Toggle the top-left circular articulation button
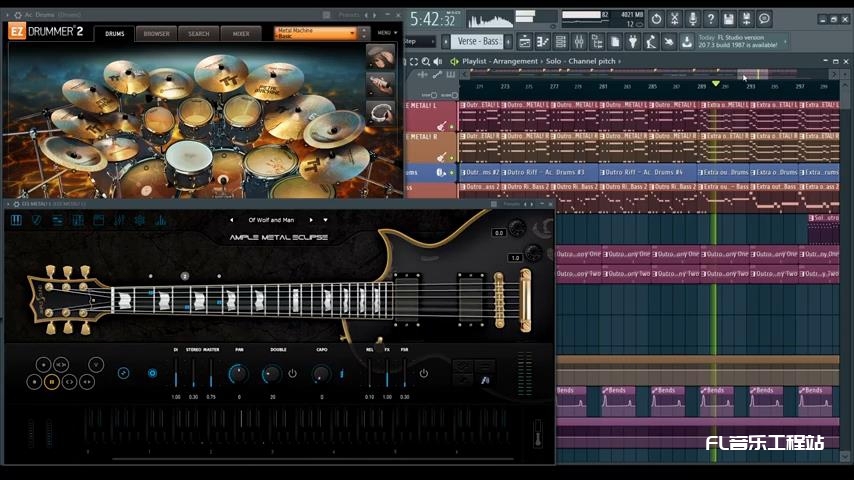The width and height of the screenshot is (854, 480). pos(43,364)
